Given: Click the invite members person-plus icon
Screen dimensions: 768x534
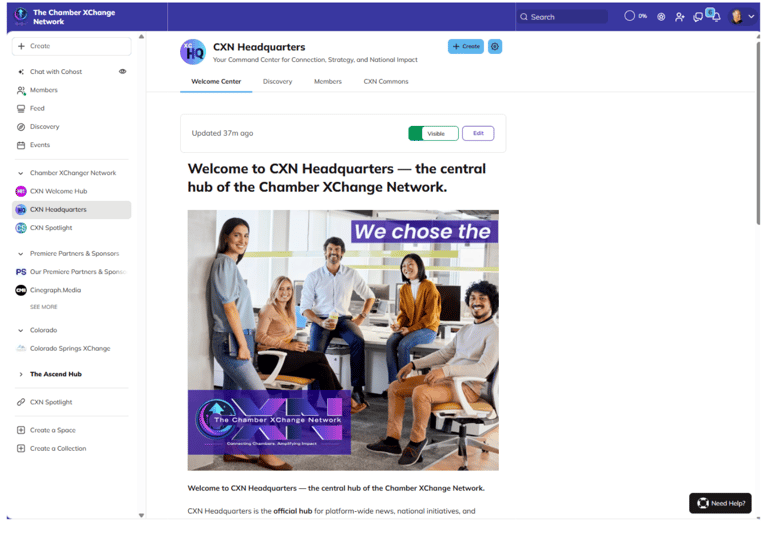Looking at the screenshot, I should [679, 17].
